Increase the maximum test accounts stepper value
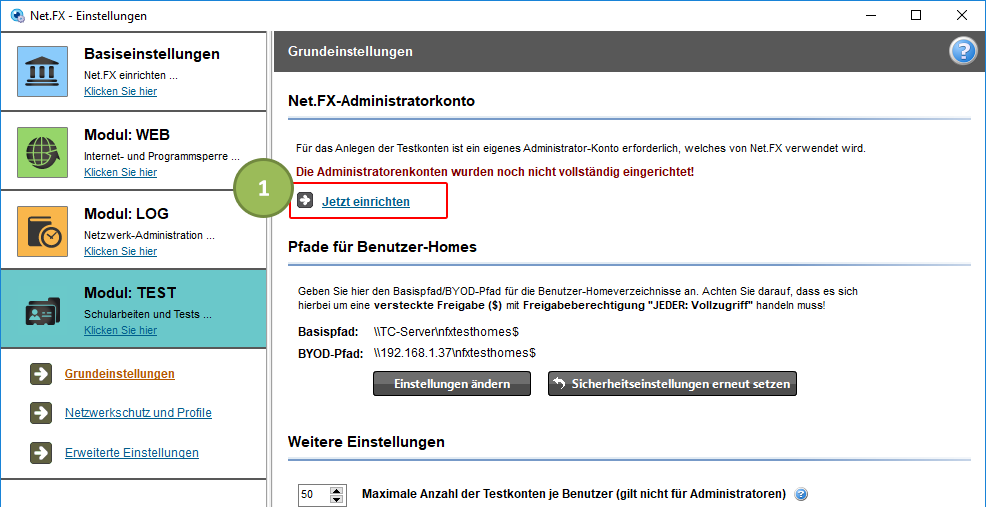Viewport: 986px width, 507px height. click(x=337, y=490)
